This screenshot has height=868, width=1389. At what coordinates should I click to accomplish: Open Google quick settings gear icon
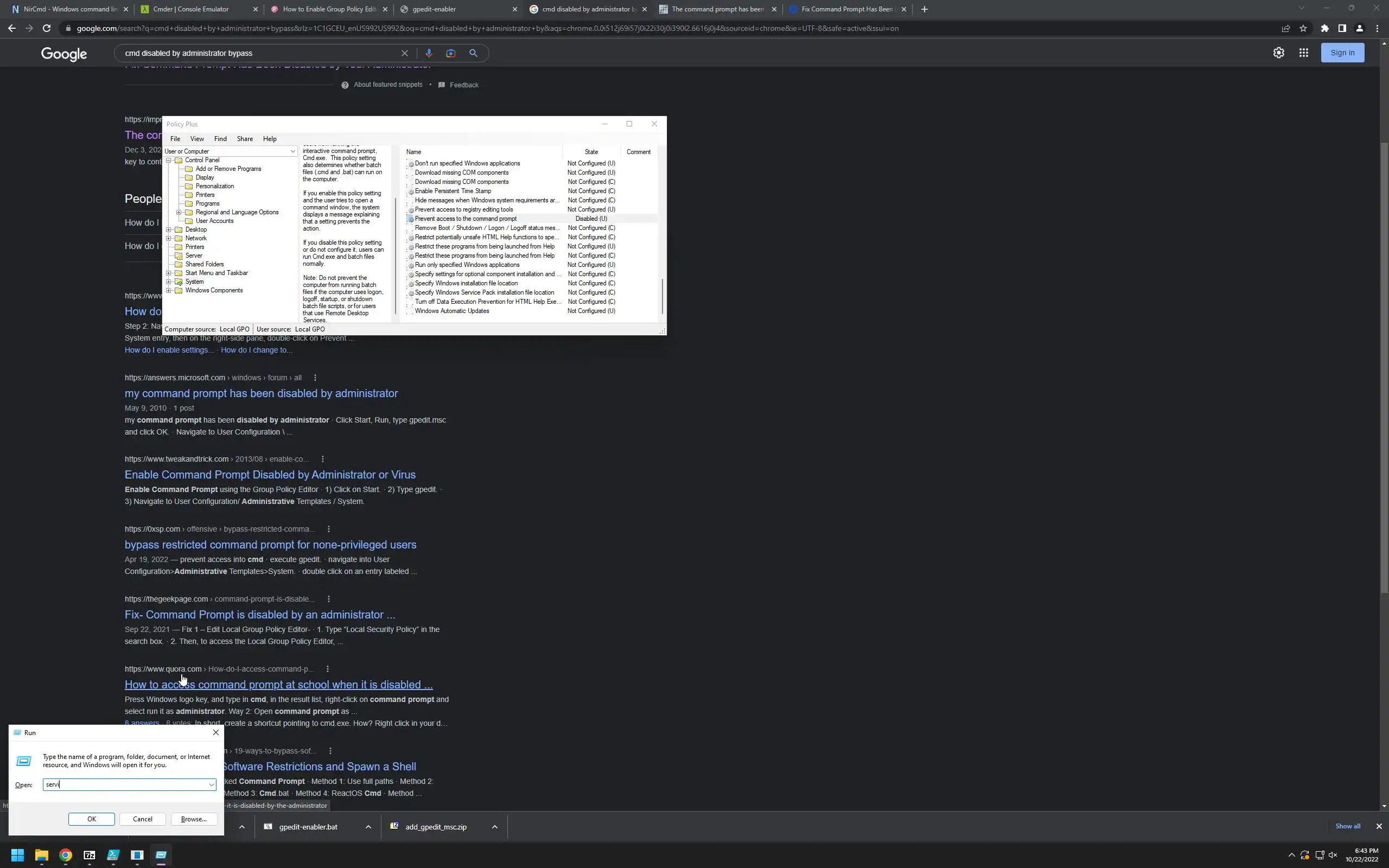(1278, 53)
